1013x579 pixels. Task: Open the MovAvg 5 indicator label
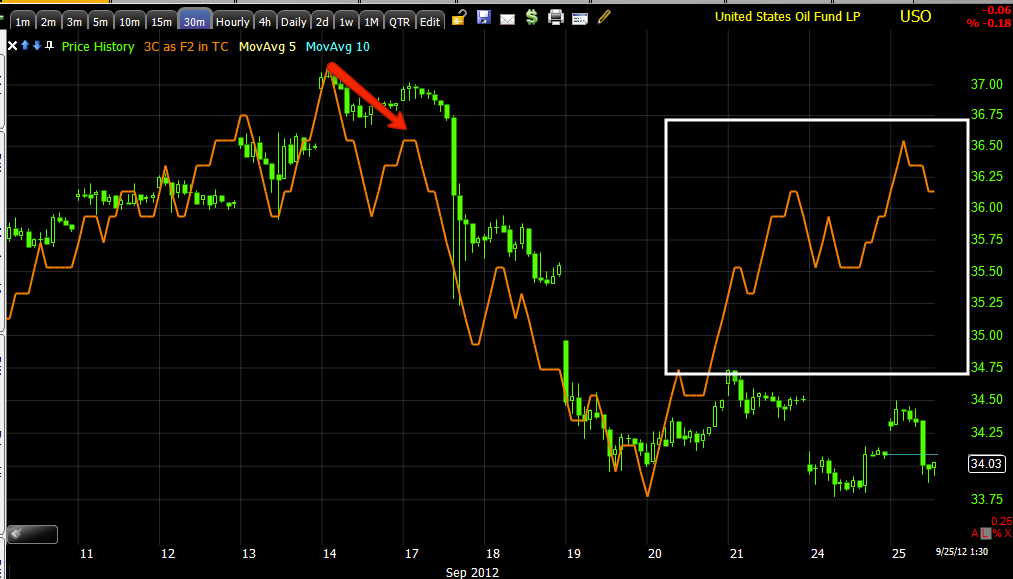click(x=267, y=47)
